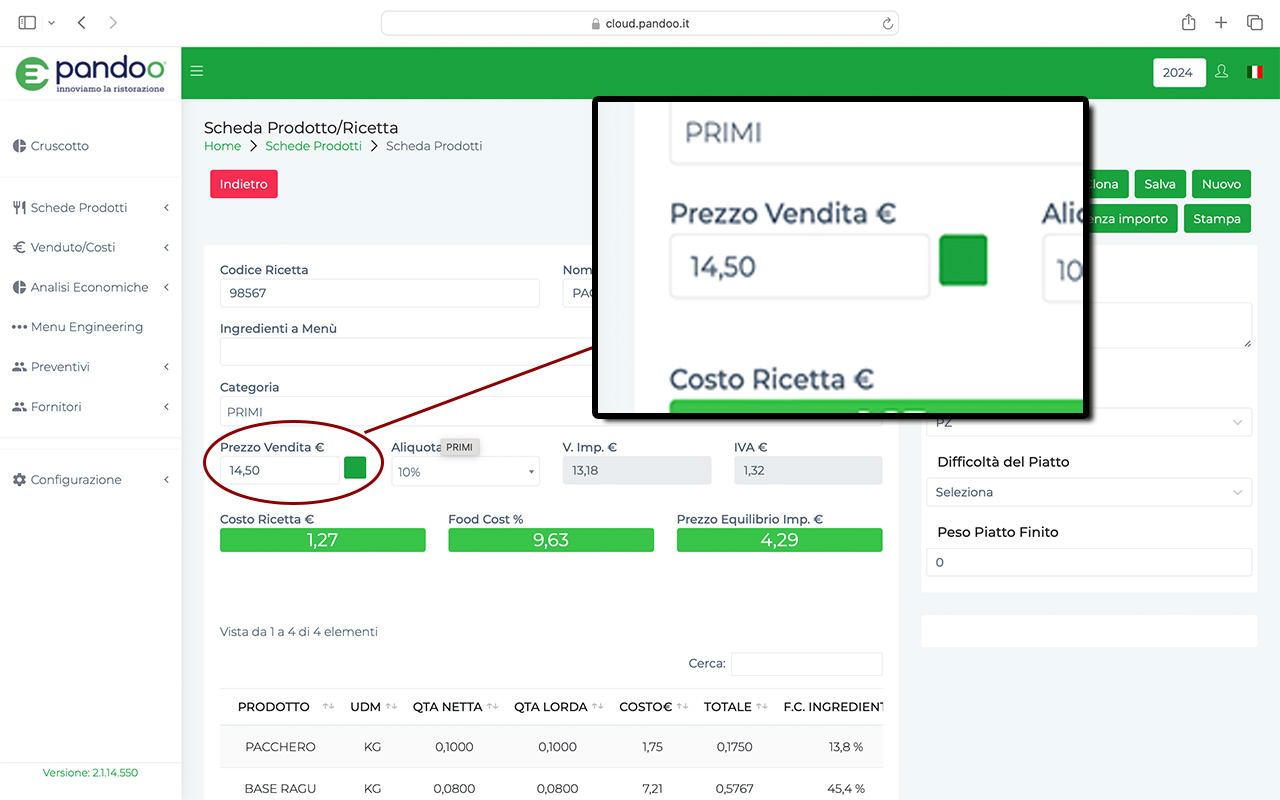1280x800 pixels.
Task: Expand the Configurazione sidebar section
Action: (90, 480)
